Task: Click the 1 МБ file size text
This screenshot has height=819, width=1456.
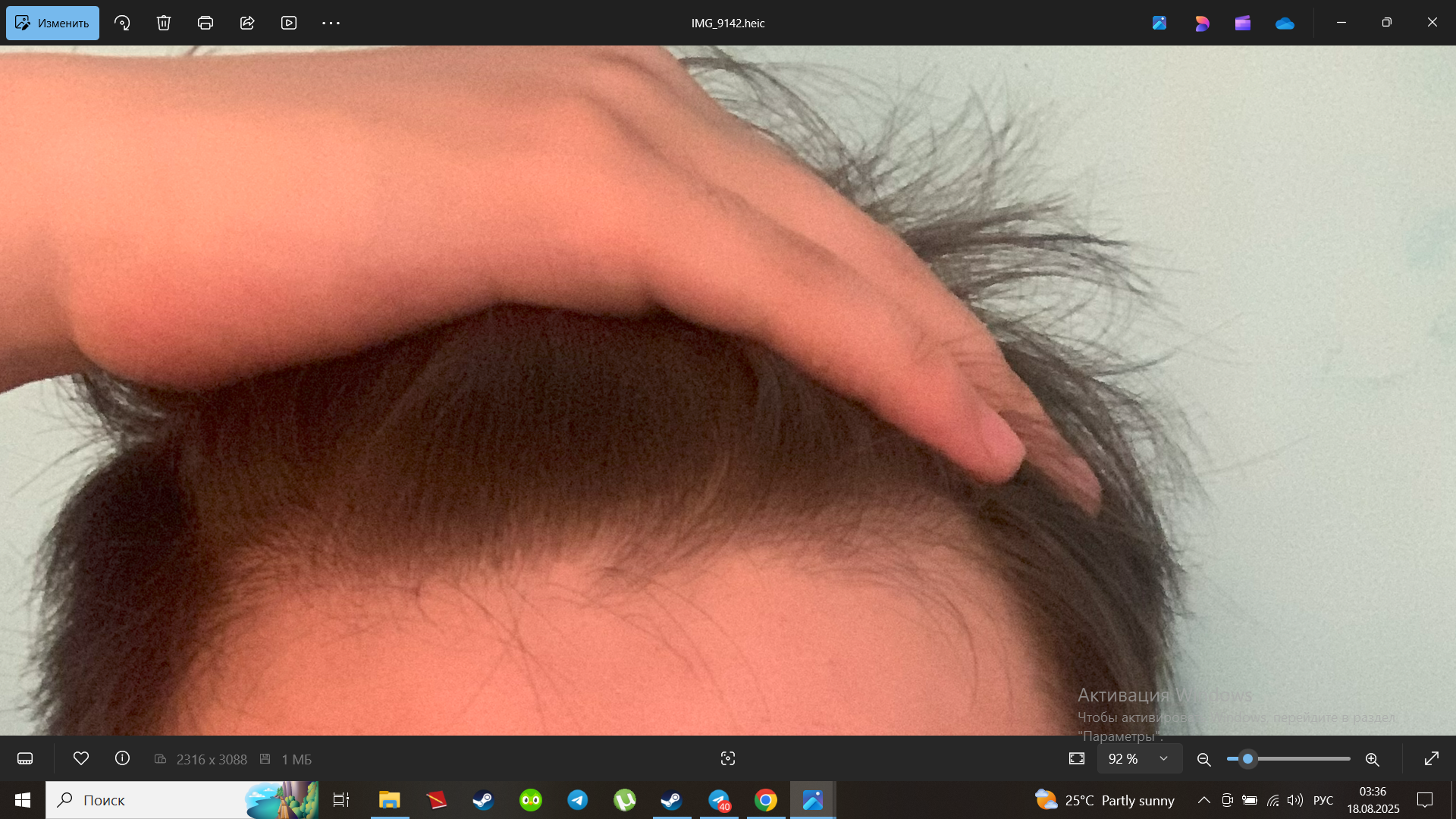Action: [x=297, y=759]
